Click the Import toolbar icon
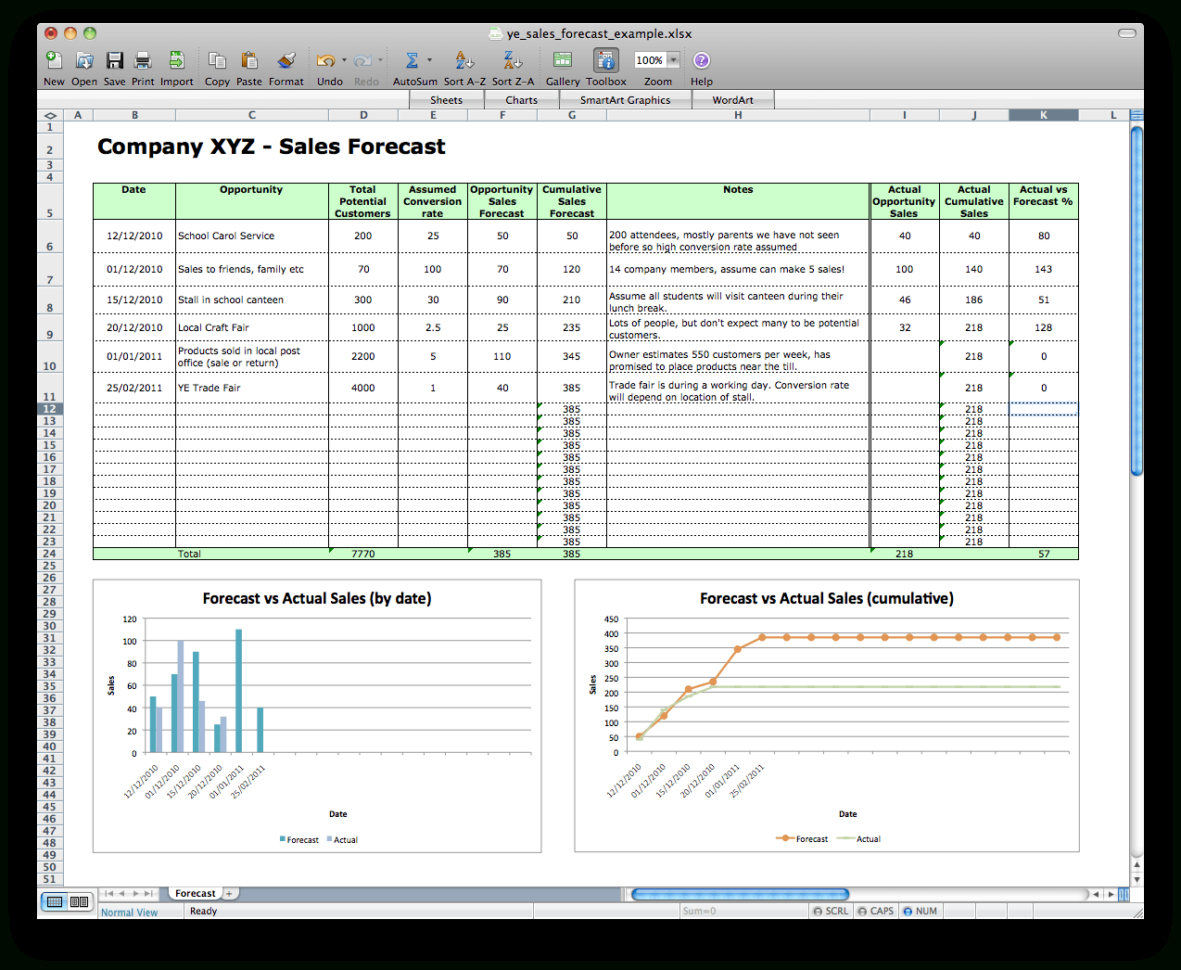The height and width of the screenshot is (970, 1181). 176,60
